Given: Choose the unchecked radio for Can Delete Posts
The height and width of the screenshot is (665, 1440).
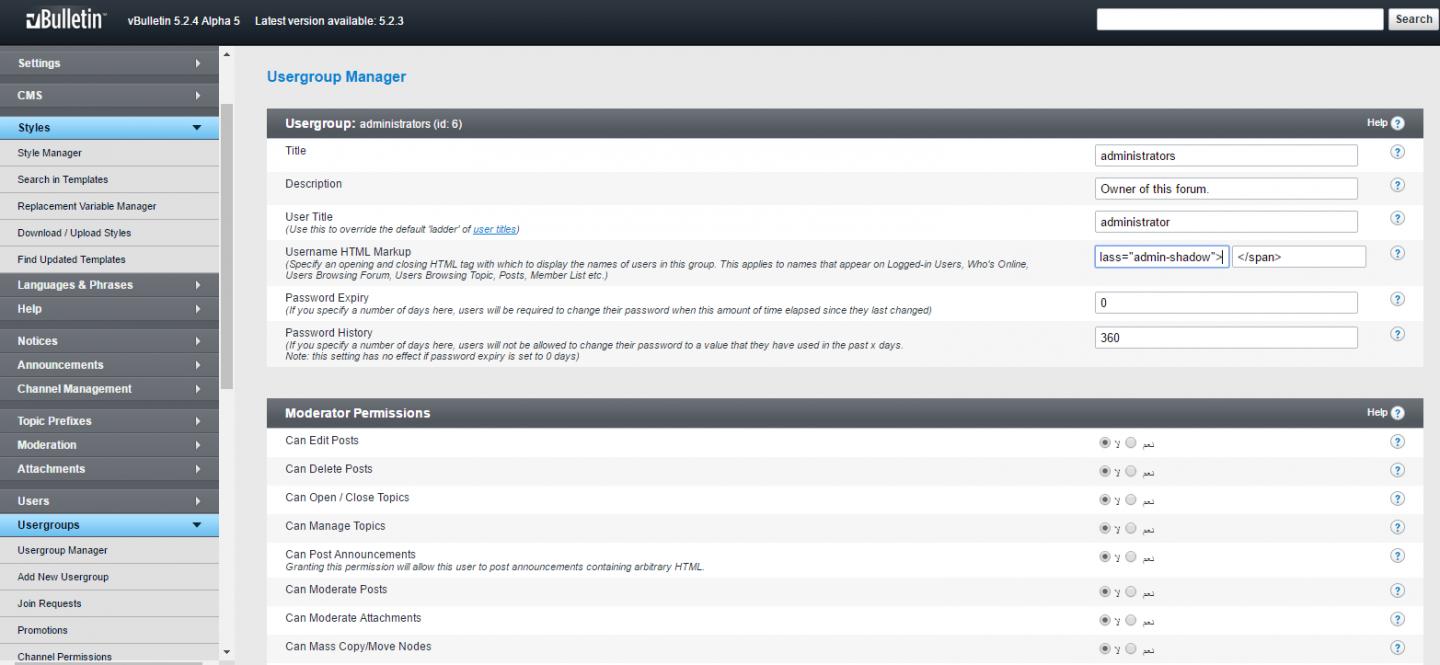Looking at the screenshot, I should tap(1131, 470).
